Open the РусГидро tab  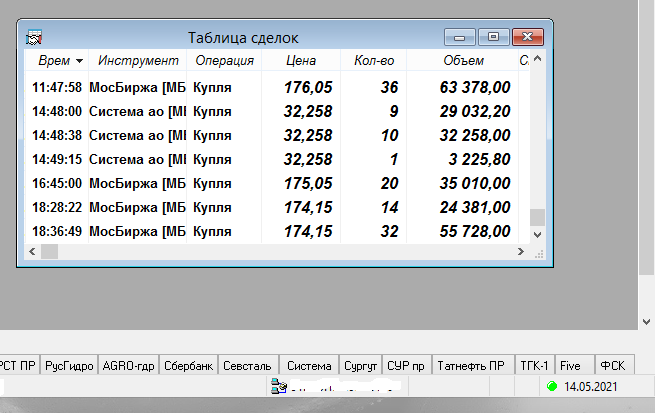69,365
